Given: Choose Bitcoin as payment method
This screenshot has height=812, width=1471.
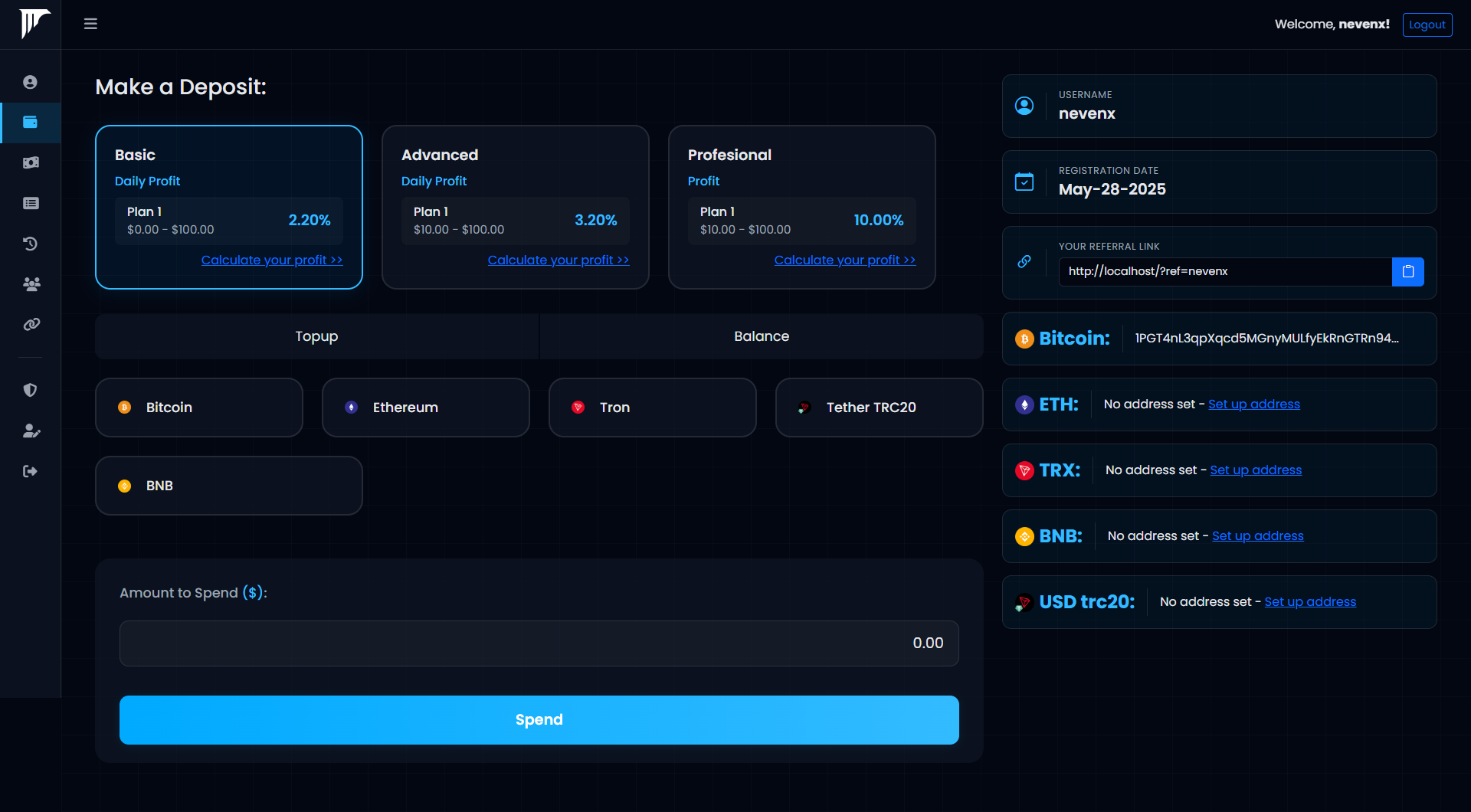Looking at the screenshot, I should coord(199,408).
